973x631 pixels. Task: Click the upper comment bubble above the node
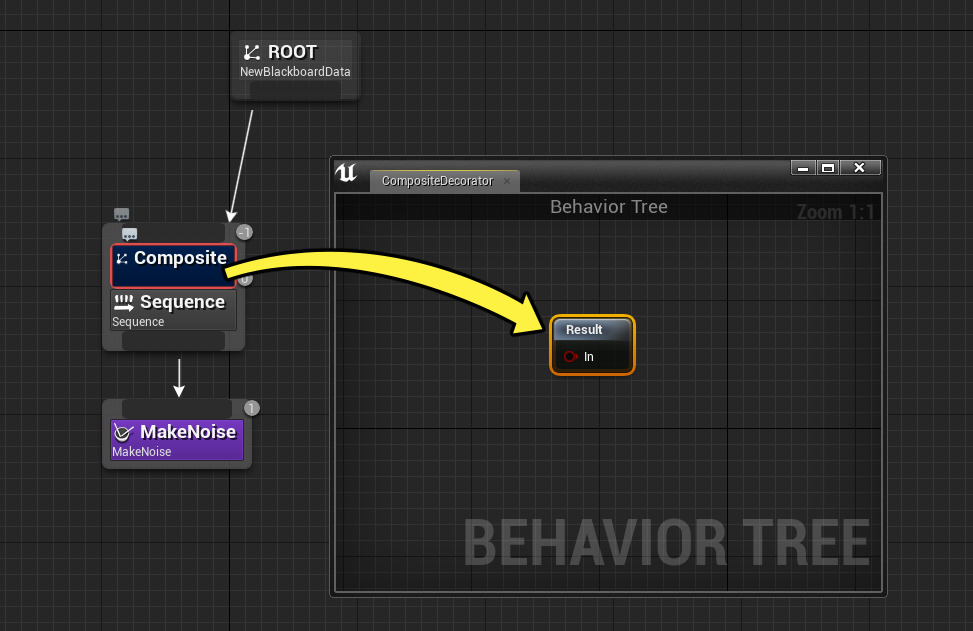tap(121, 214)
